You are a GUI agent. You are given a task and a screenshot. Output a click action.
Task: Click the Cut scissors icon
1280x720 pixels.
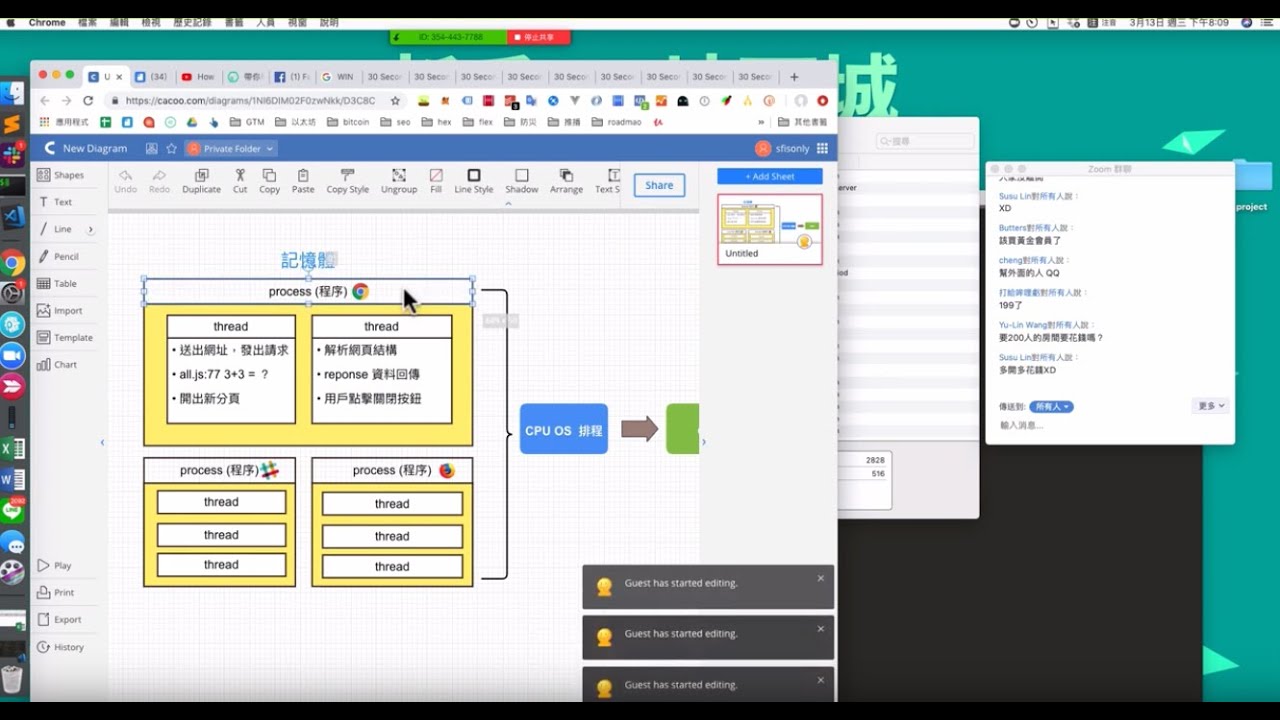coord(240,181)
